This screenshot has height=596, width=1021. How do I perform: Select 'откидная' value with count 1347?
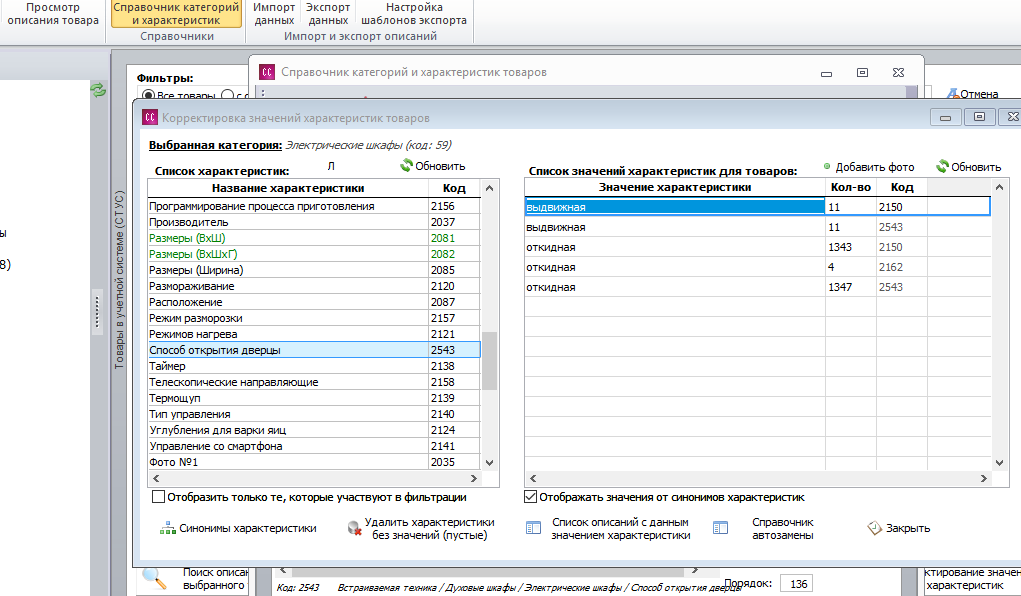tap(757, 287)
